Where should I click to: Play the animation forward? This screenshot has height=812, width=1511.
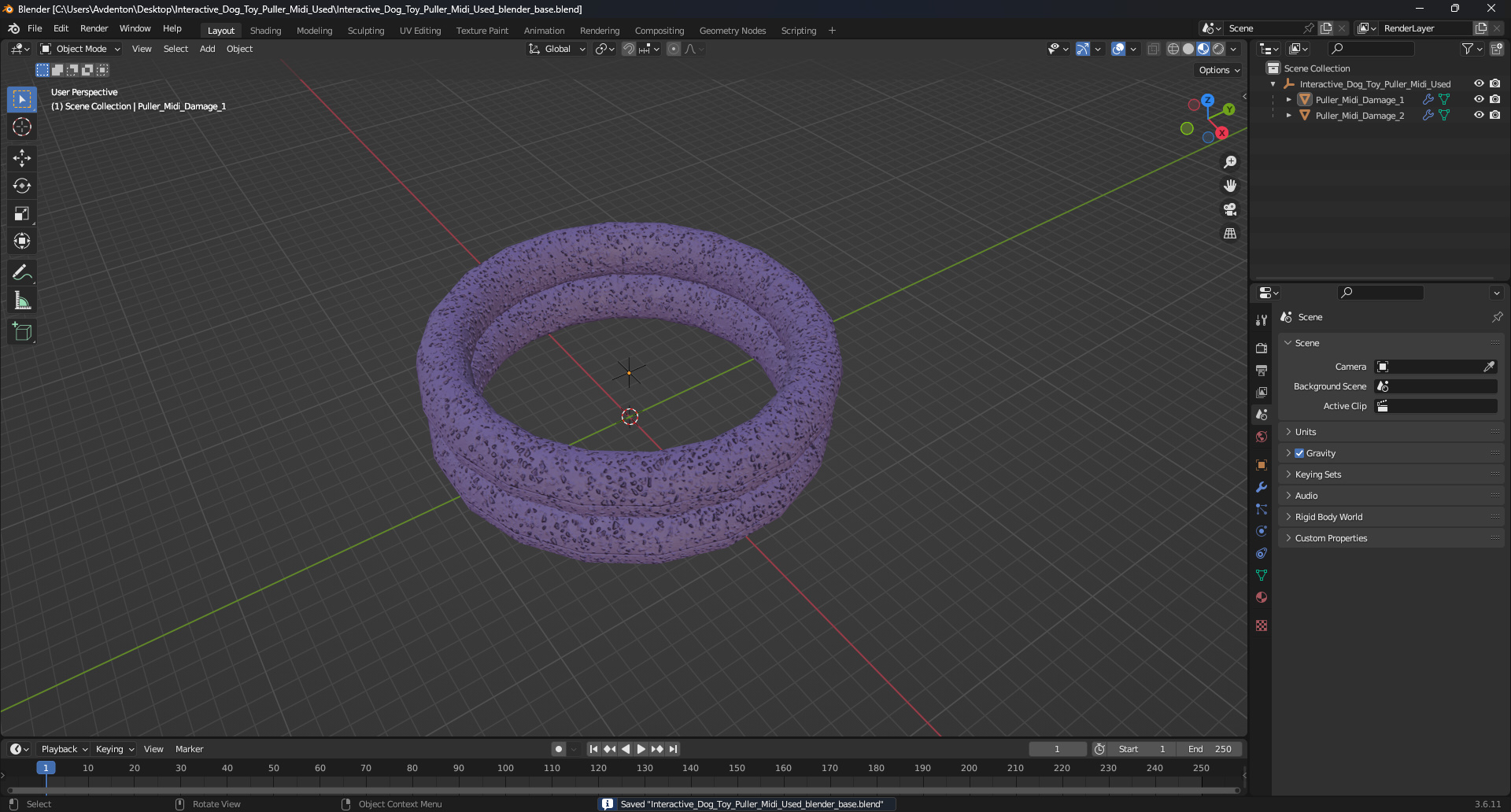pos(641,749)
